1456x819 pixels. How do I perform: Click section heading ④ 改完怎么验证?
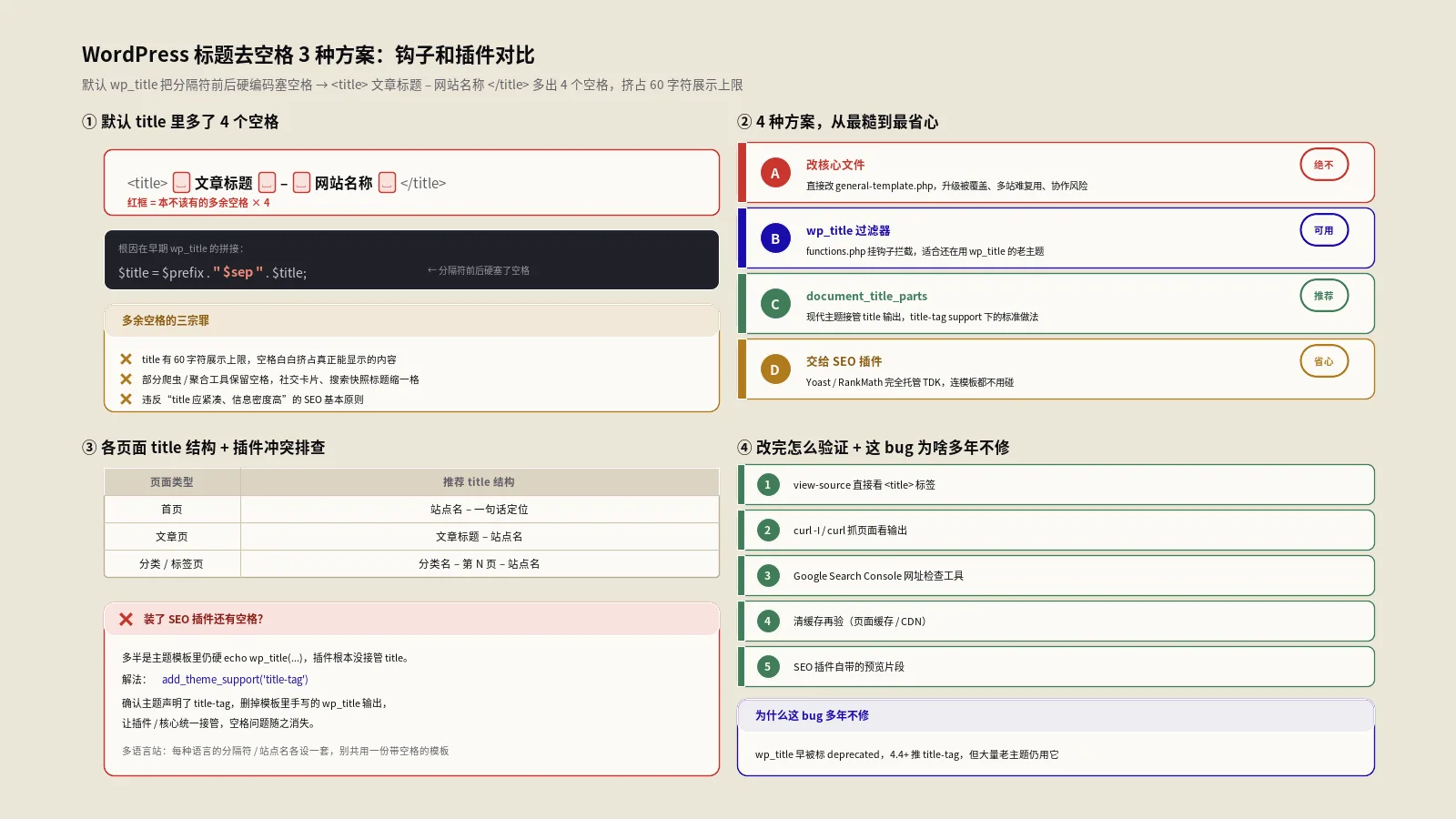874,448
